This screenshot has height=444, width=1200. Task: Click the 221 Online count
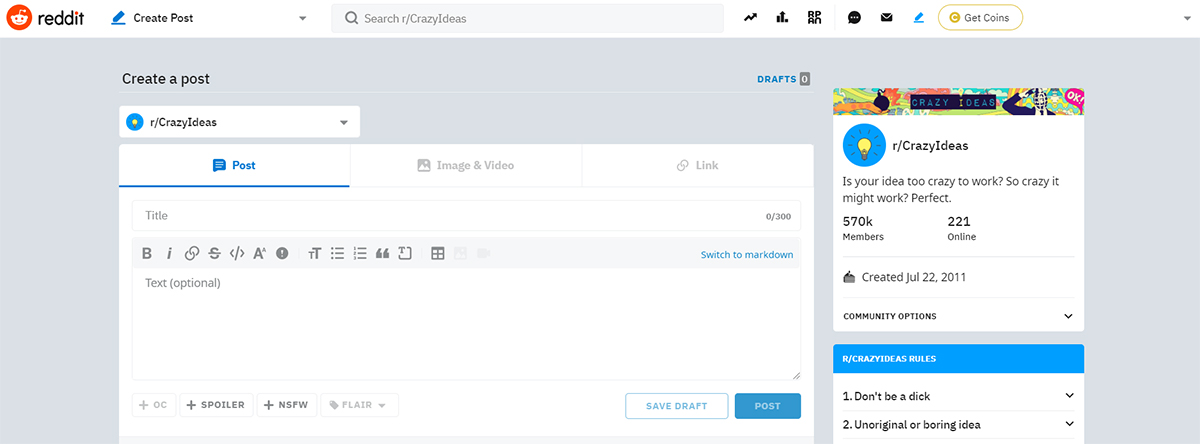pyautogui.click(x=962, y=228)
